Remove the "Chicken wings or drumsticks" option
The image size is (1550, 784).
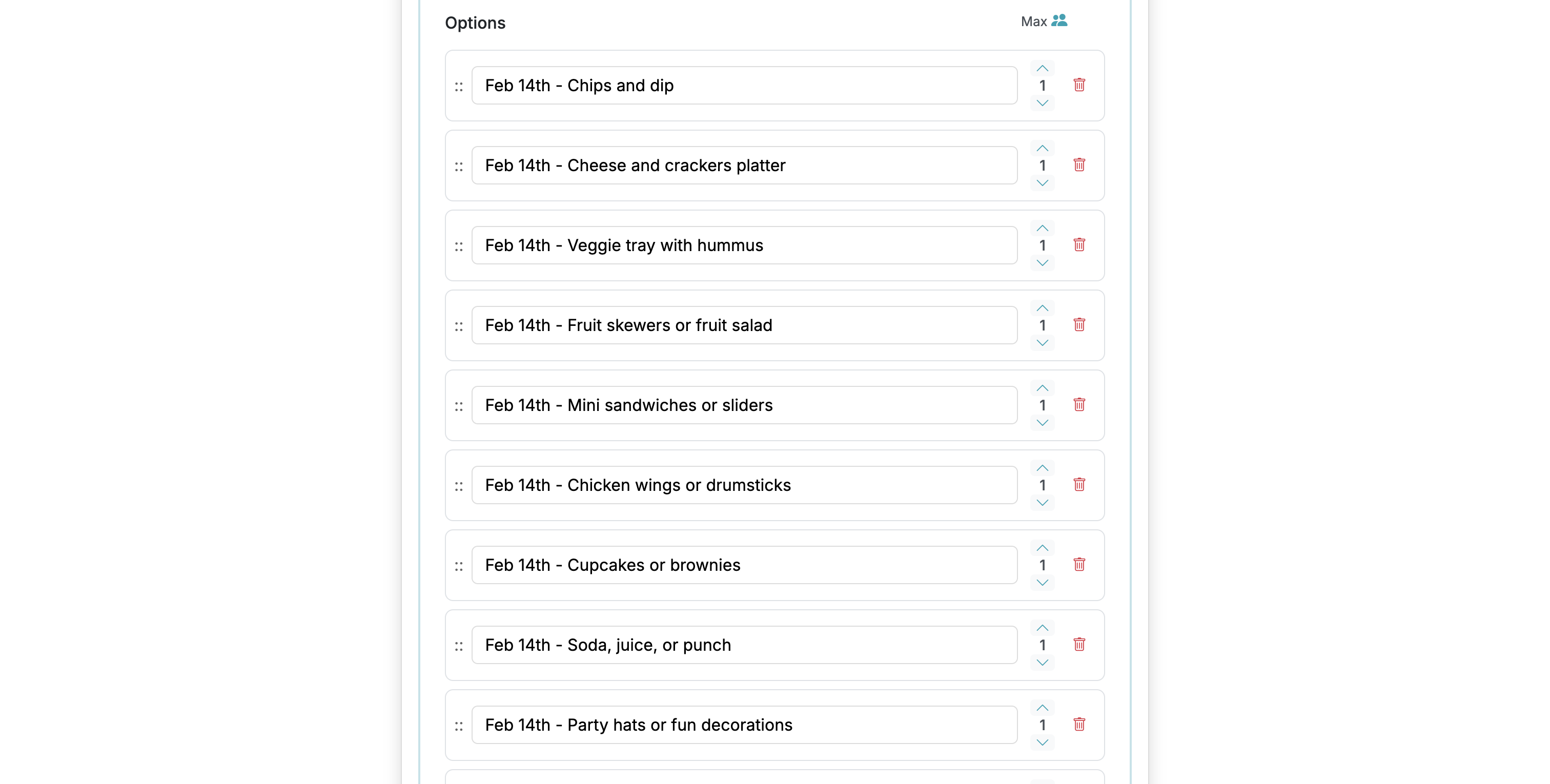[1079, 484]
